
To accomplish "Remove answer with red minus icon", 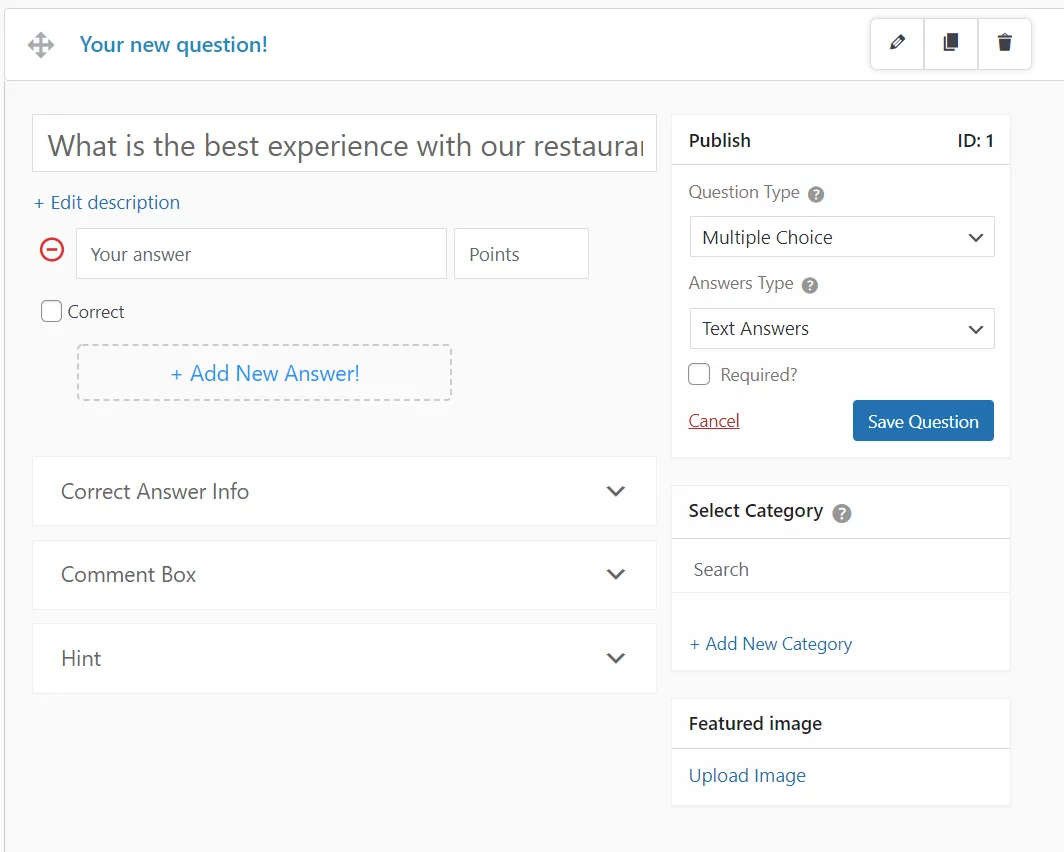I will click(x=52, y=250).
